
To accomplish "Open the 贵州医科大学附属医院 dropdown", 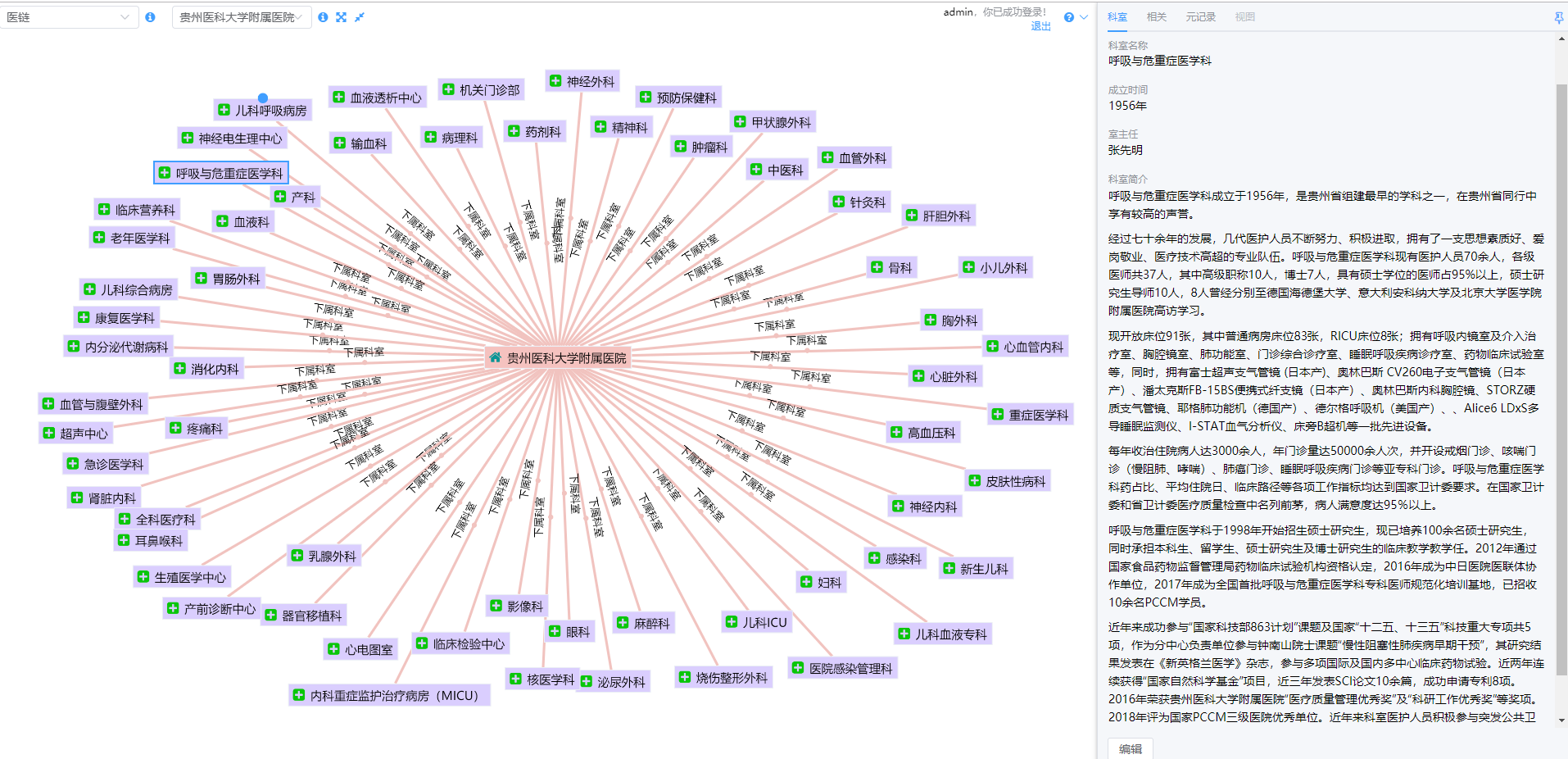I will pos(241,17).
